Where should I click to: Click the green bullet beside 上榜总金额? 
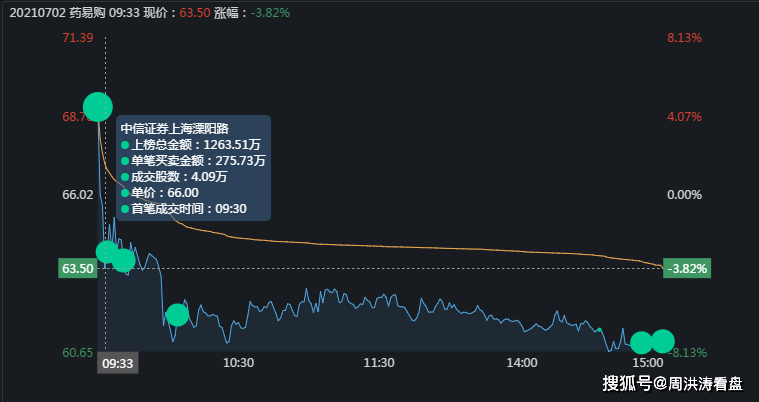125,144
